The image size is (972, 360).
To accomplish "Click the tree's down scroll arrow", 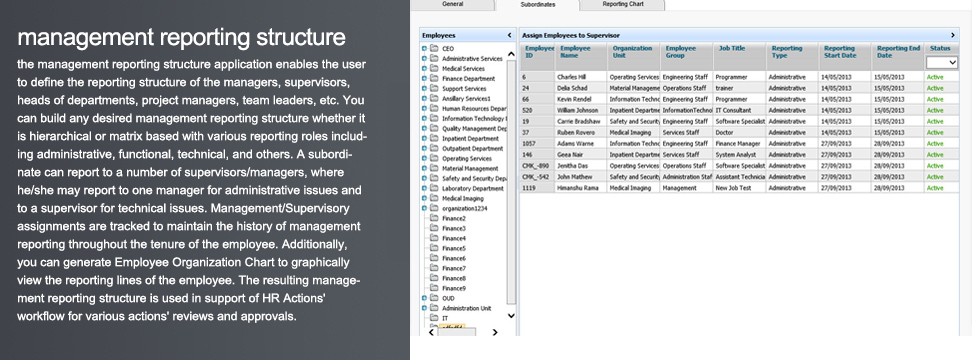I will [x=511, y=316].
